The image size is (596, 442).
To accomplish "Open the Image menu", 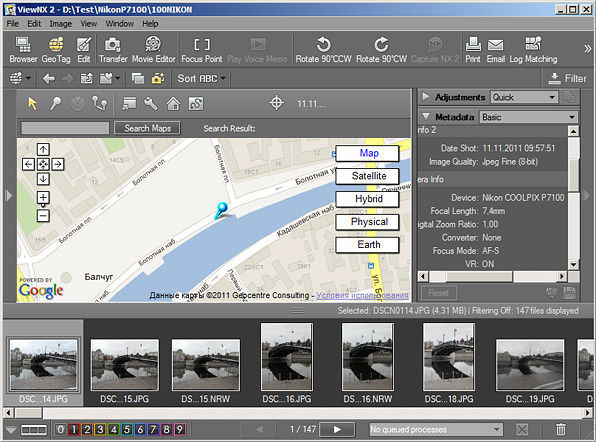I will [x=60, y=24].
